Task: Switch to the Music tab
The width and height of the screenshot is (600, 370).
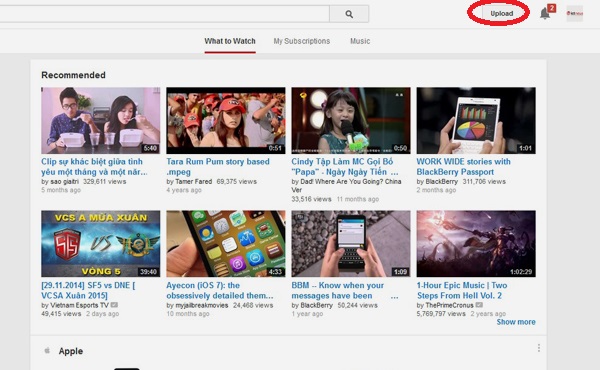Action: tap(360, 41)
